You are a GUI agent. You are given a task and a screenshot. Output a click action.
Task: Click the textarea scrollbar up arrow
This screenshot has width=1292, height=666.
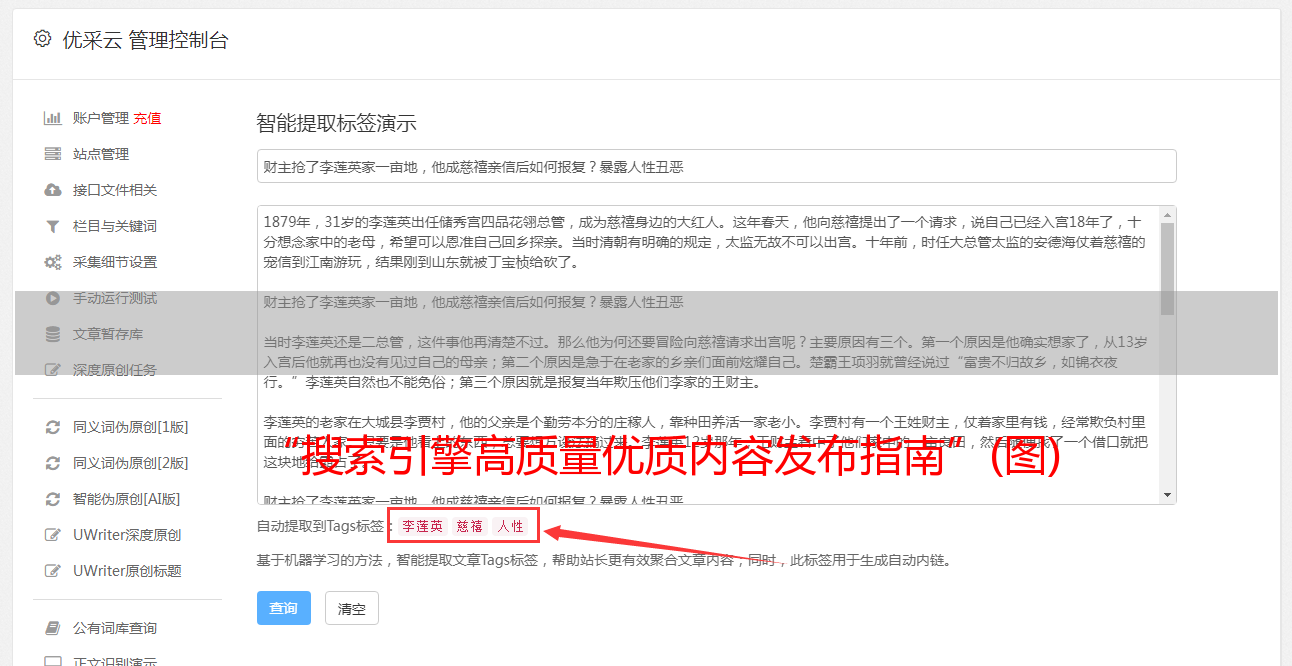tap(1167, 215)
